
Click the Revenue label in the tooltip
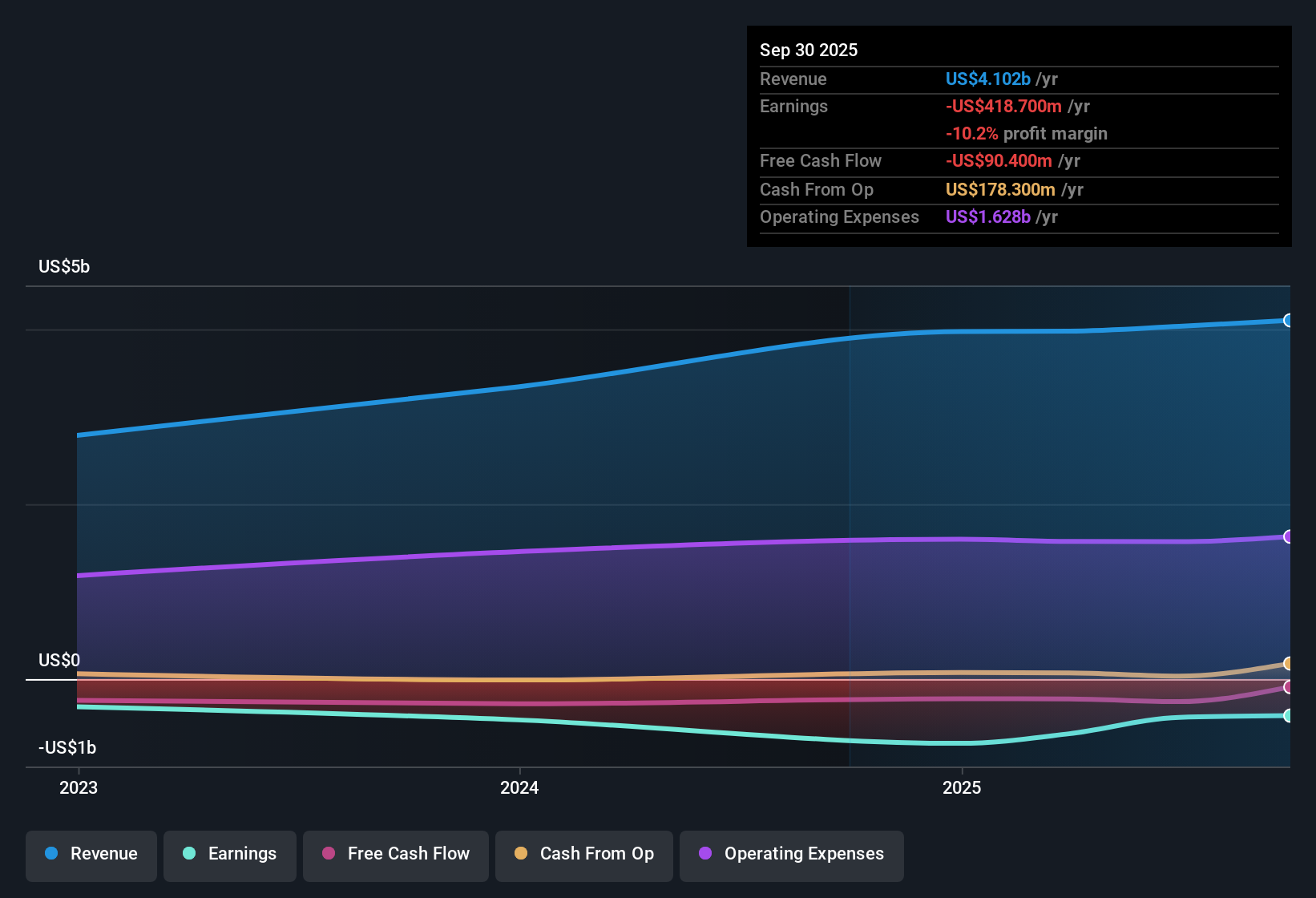[793, 79]
